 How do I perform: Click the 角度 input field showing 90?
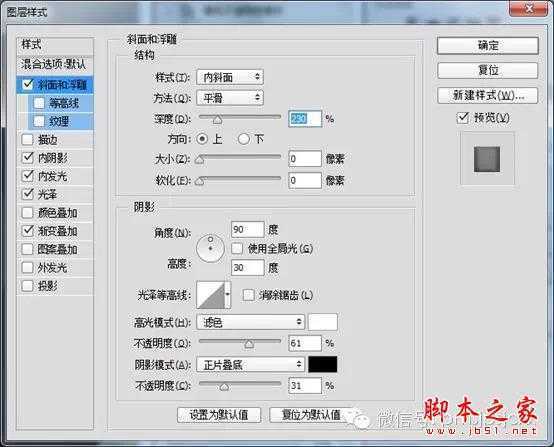(x=247, y=229)
